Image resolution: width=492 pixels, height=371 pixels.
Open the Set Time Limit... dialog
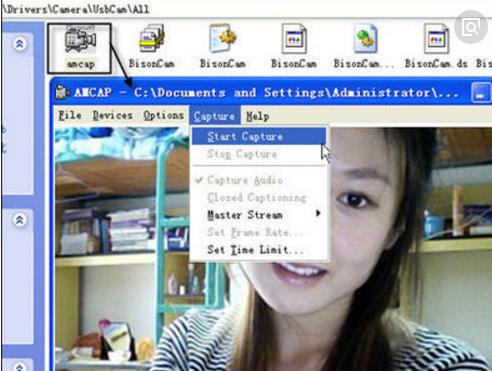point(259,250)
